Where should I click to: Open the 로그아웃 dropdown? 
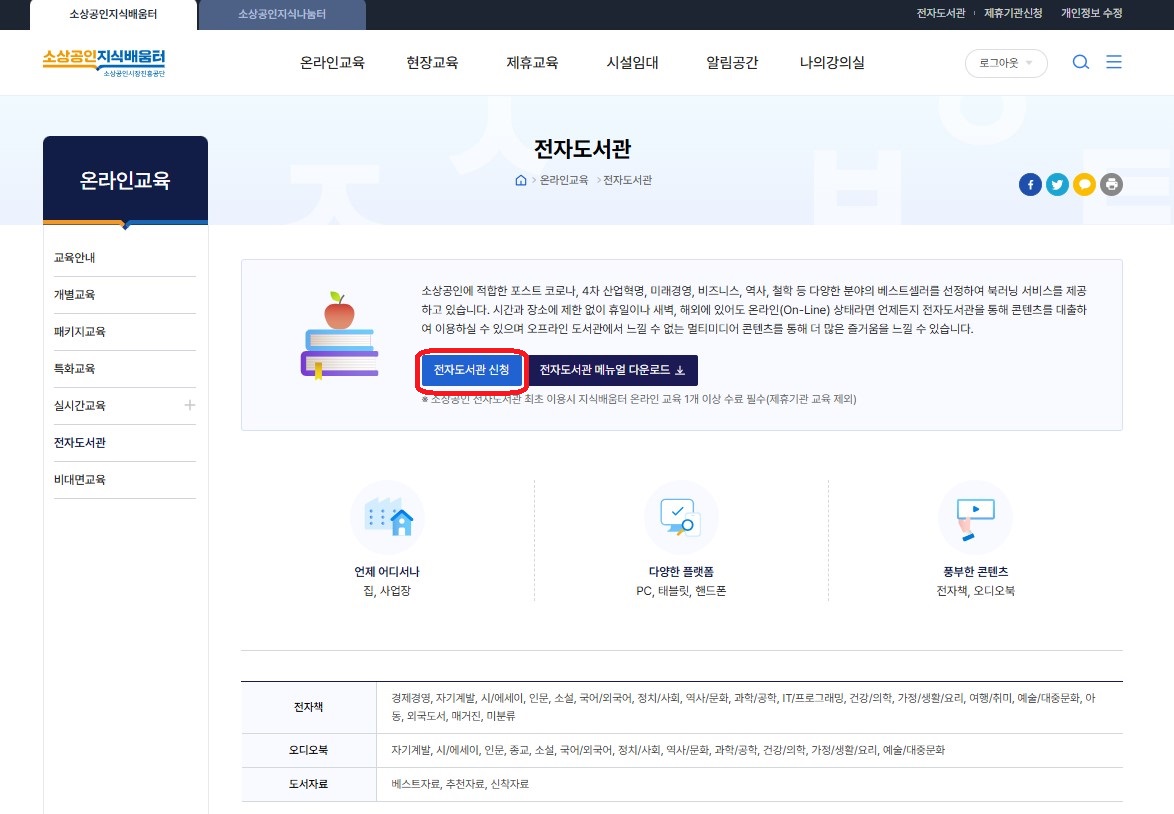[x=1005, y=62]
